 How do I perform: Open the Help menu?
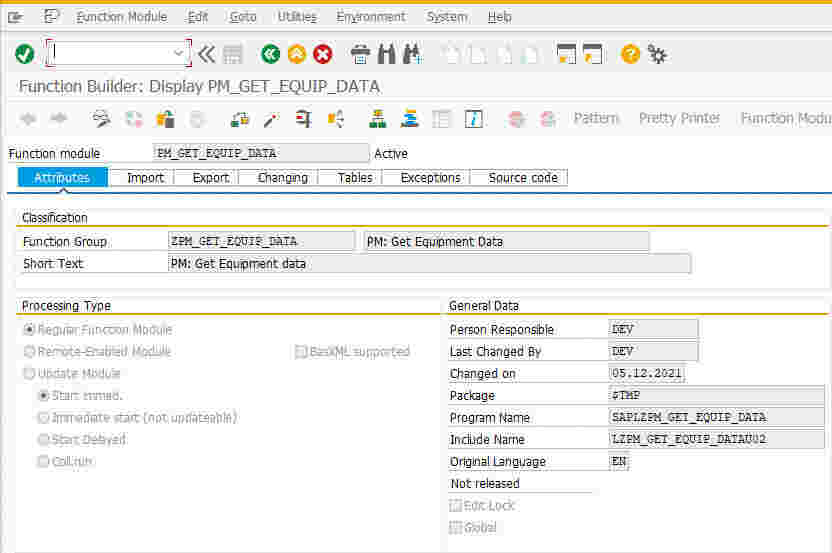499,17
